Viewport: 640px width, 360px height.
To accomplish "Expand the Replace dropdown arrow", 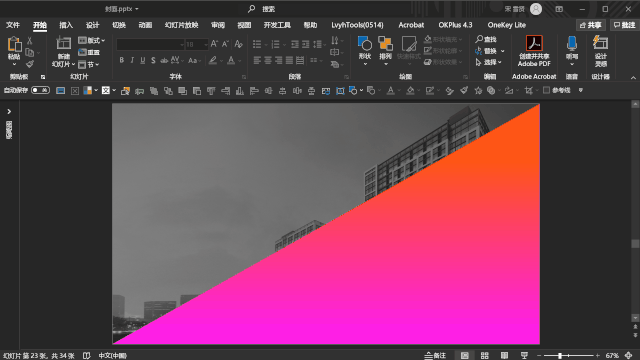I will pos(502,51).
